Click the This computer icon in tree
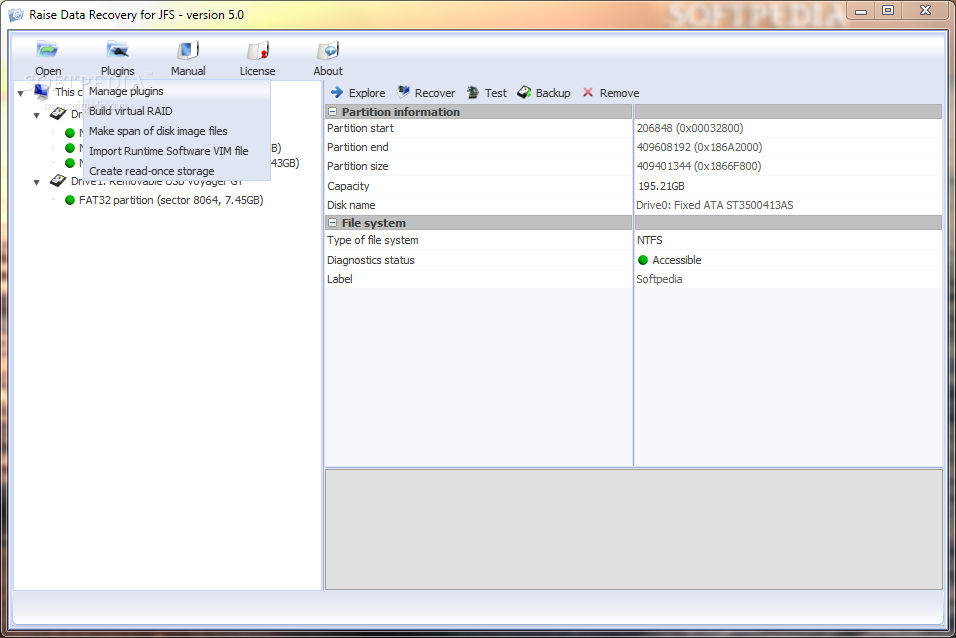Screen dimensions: 956x638 (41, 91)
